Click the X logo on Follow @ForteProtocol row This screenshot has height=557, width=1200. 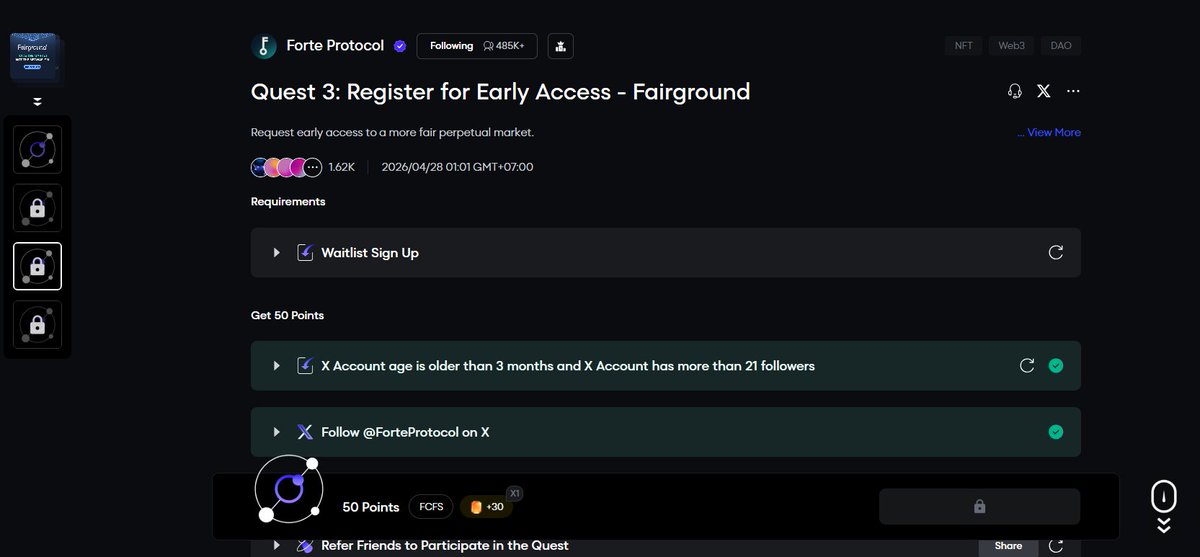click(306, 432)
